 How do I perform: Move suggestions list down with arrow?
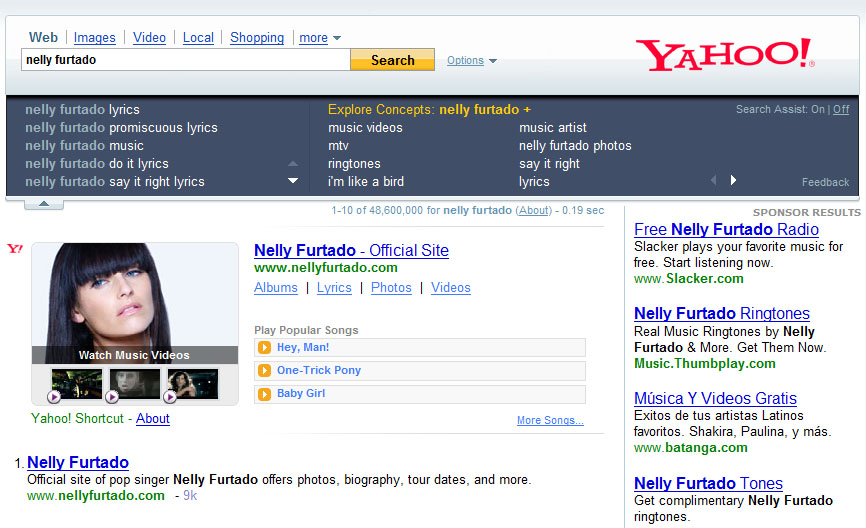293,181
